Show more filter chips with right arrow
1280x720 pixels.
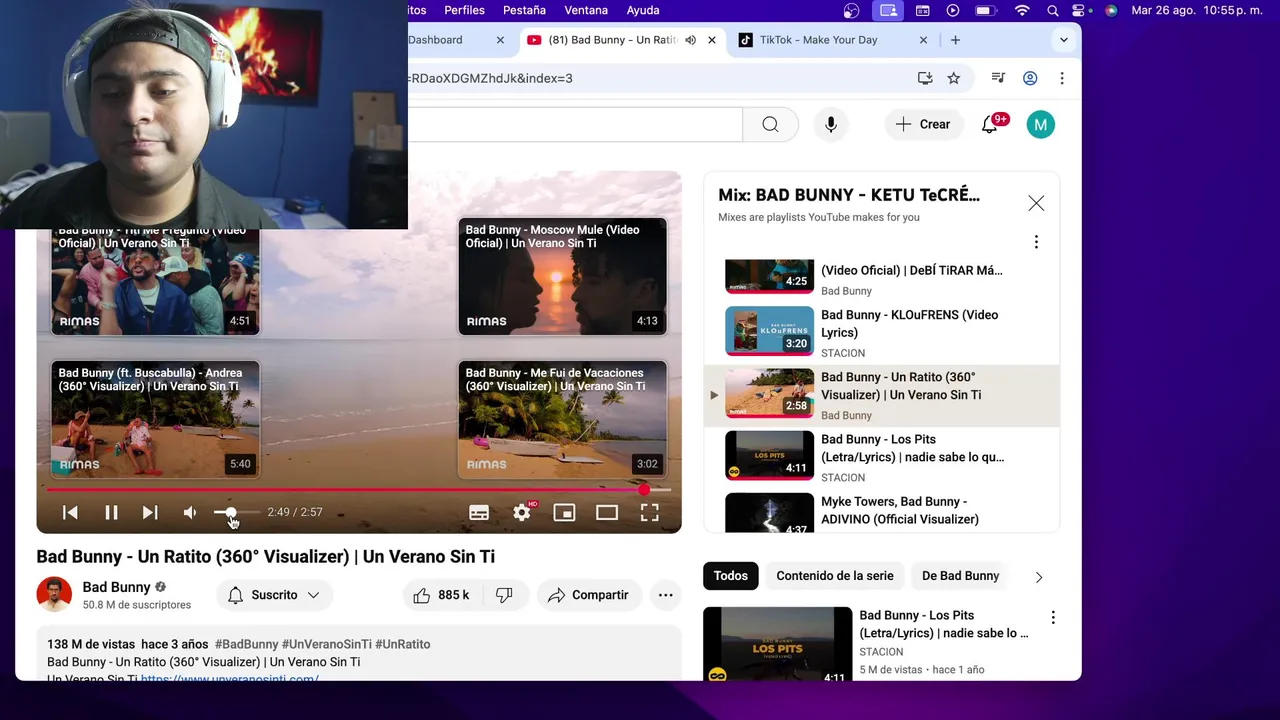1038,577
